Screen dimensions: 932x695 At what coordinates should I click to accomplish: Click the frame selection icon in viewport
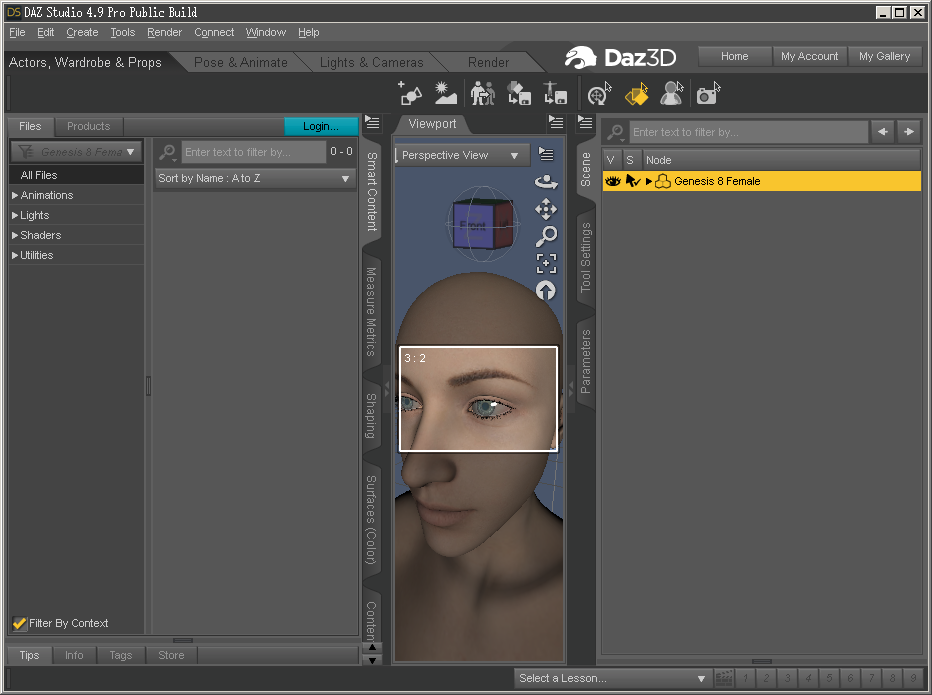(546, 263)
